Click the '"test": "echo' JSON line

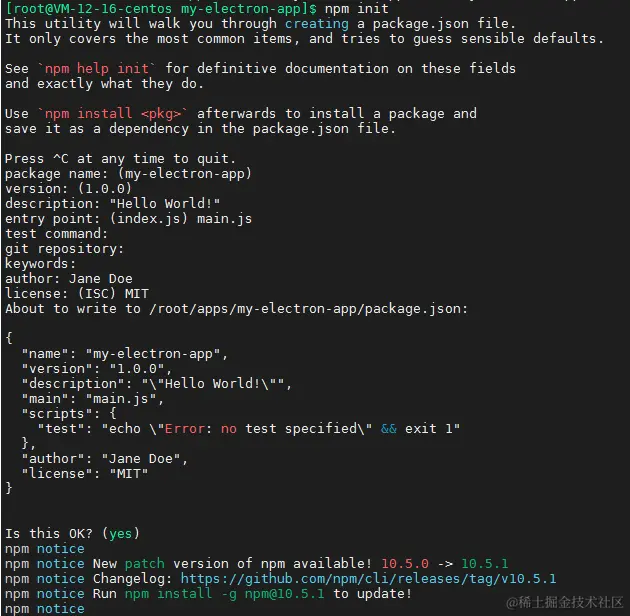tap(249, 428)
